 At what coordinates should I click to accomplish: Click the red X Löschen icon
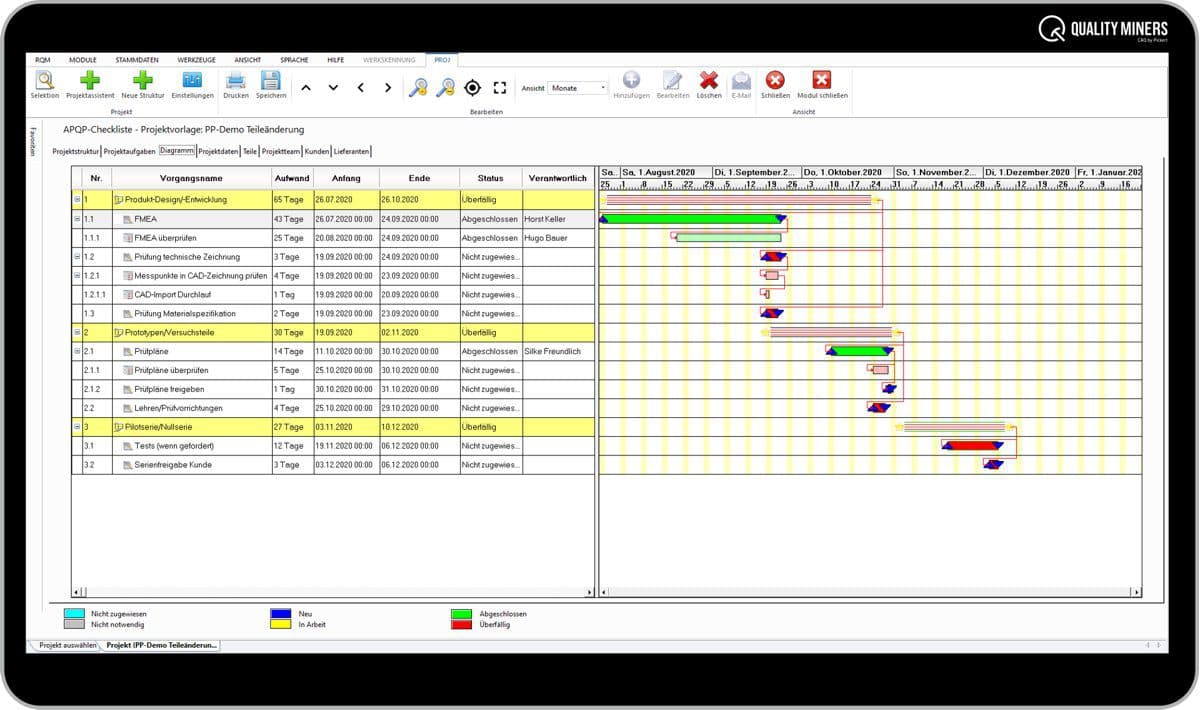pos(709,81)
